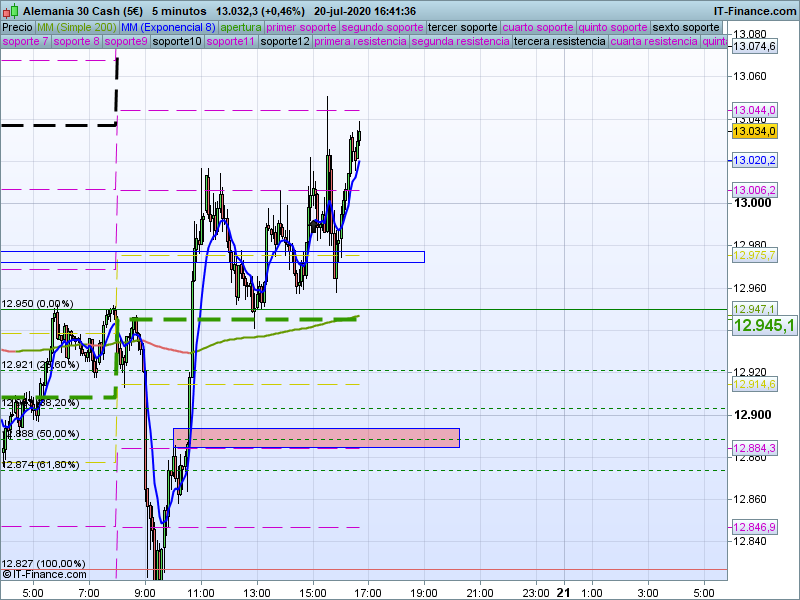Select the Precio indicator label
This screenshot has width=800, height=600.
click(17, 27)
